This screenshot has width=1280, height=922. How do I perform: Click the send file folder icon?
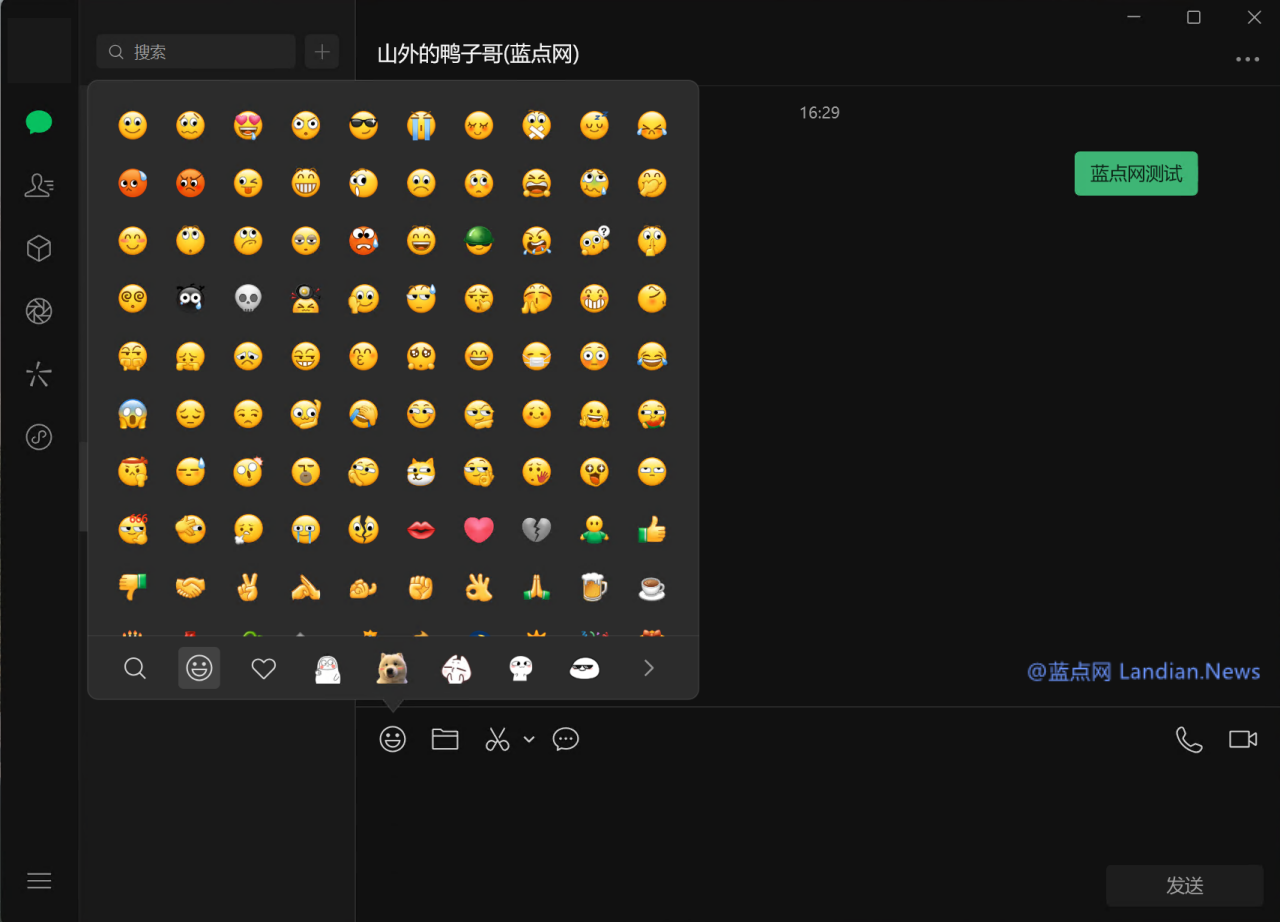(445, 739)
